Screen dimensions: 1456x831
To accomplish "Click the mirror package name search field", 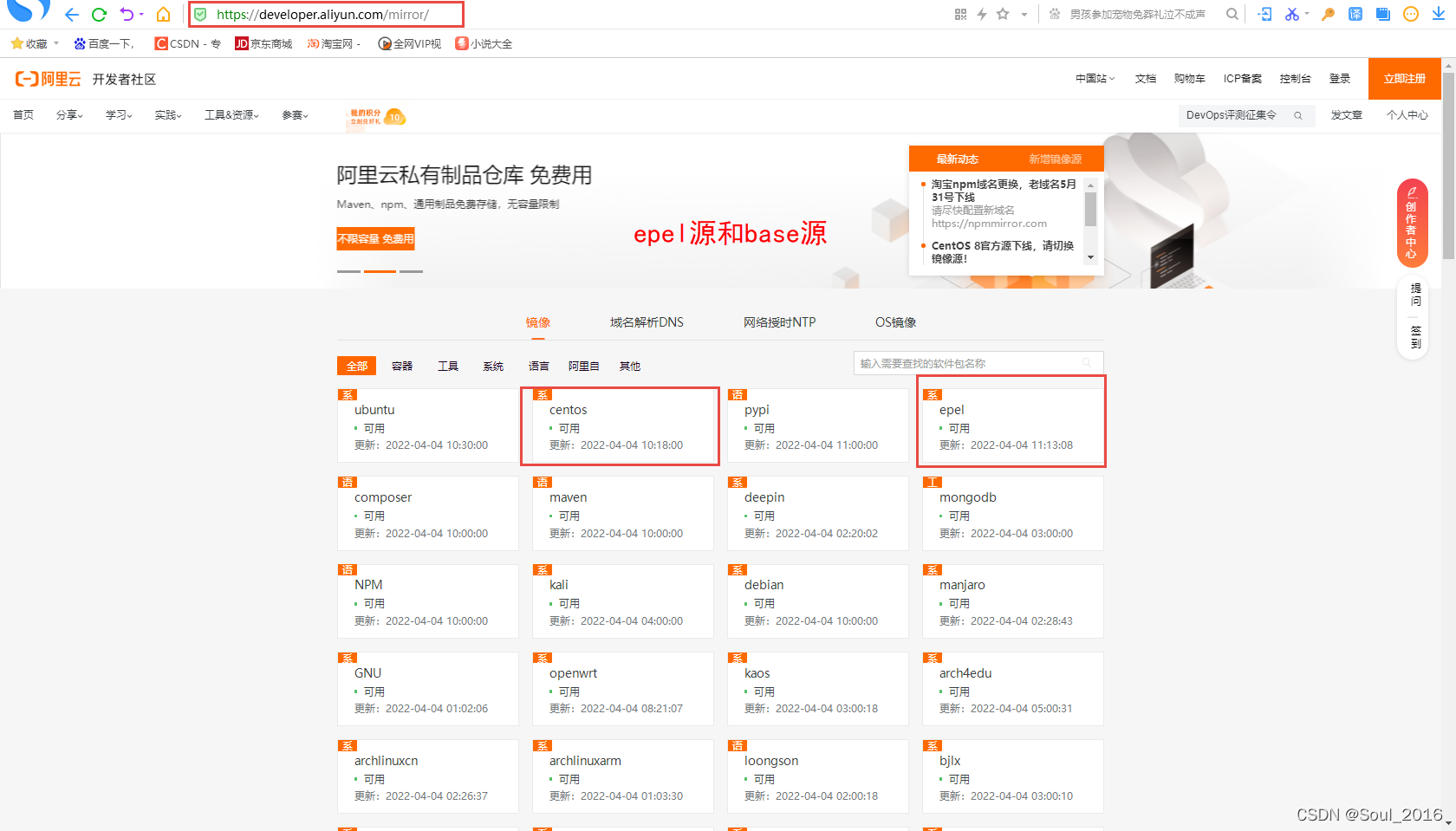I will [978, 363].
